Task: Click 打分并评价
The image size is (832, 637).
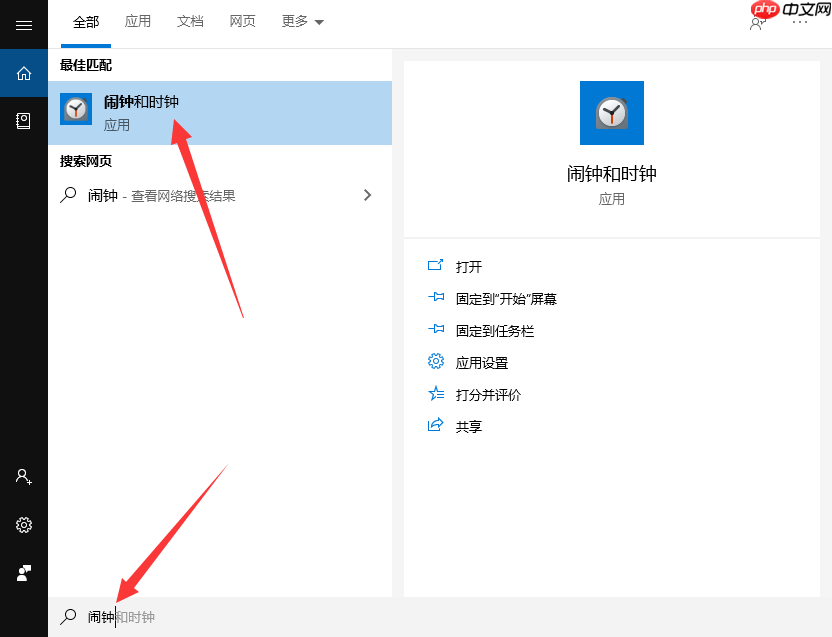Action: [488, 395]
